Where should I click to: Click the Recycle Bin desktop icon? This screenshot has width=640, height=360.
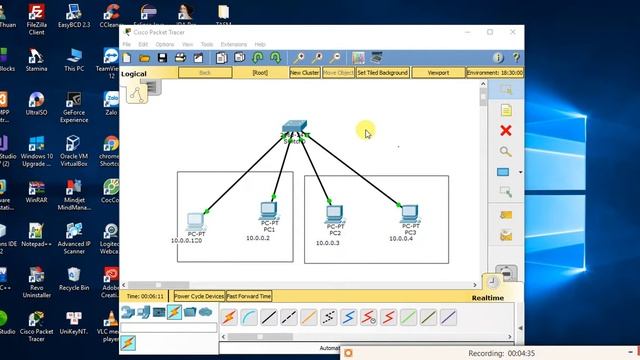click(74, 279)
